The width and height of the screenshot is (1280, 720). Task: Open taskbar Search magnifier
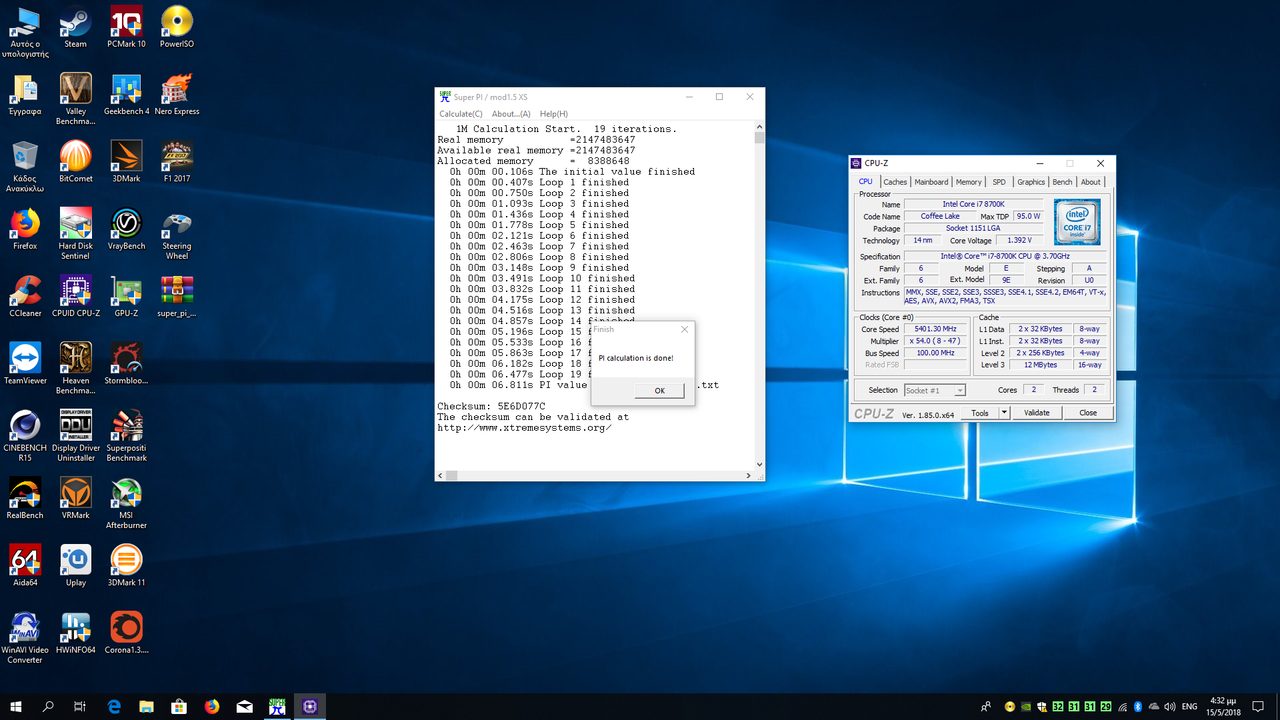click(x=48, y=706)
